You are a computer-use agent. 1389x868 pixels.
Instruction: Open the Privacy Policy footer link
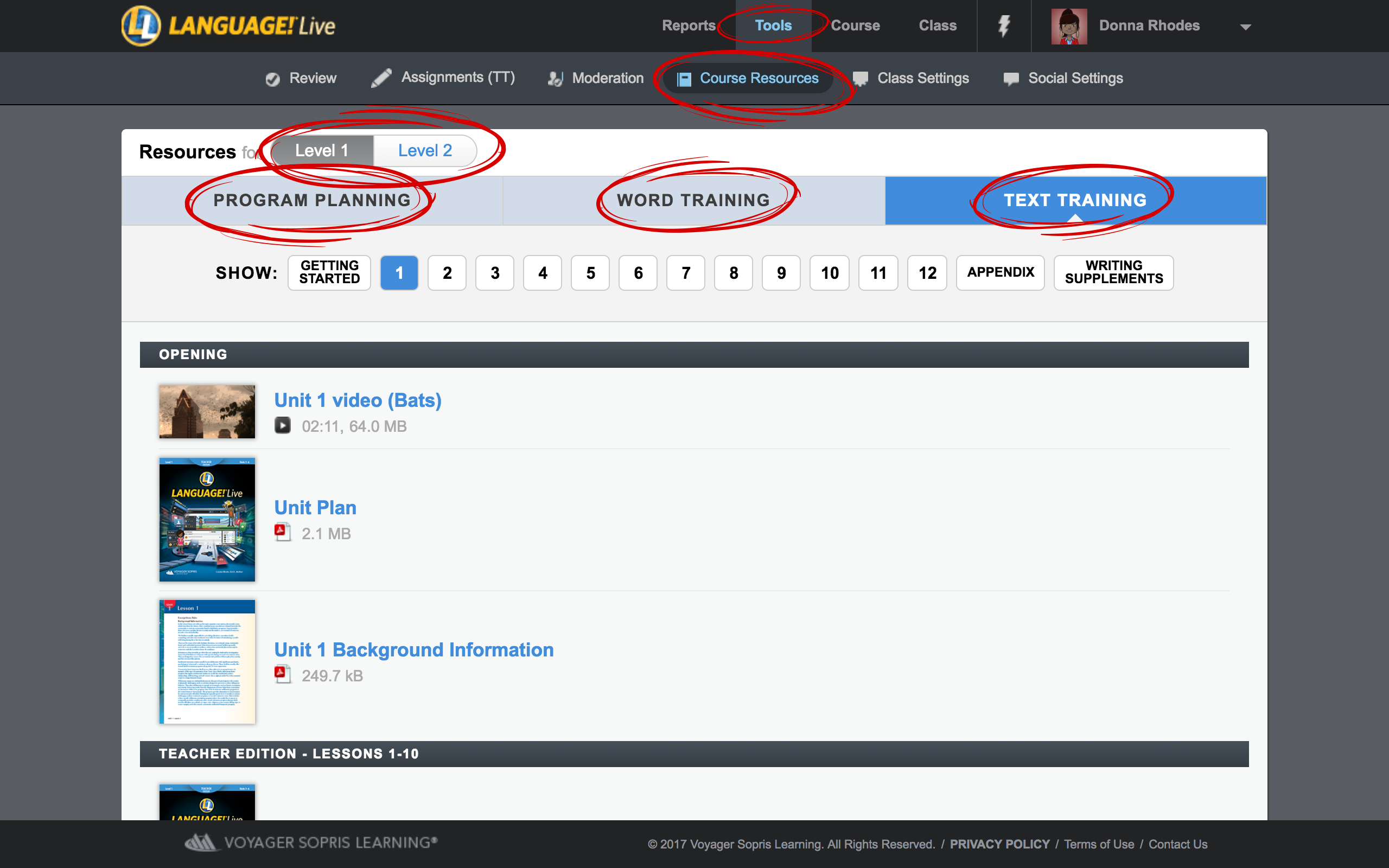(999, 844)
